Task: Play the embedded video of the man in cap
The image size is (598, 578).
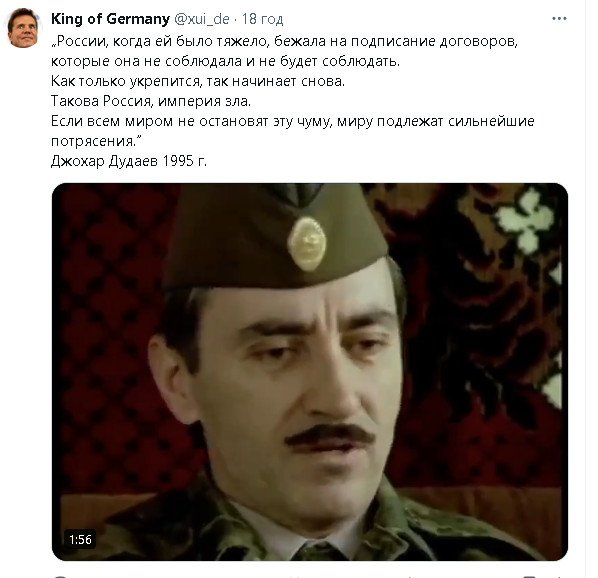Action: pos(310,372)
